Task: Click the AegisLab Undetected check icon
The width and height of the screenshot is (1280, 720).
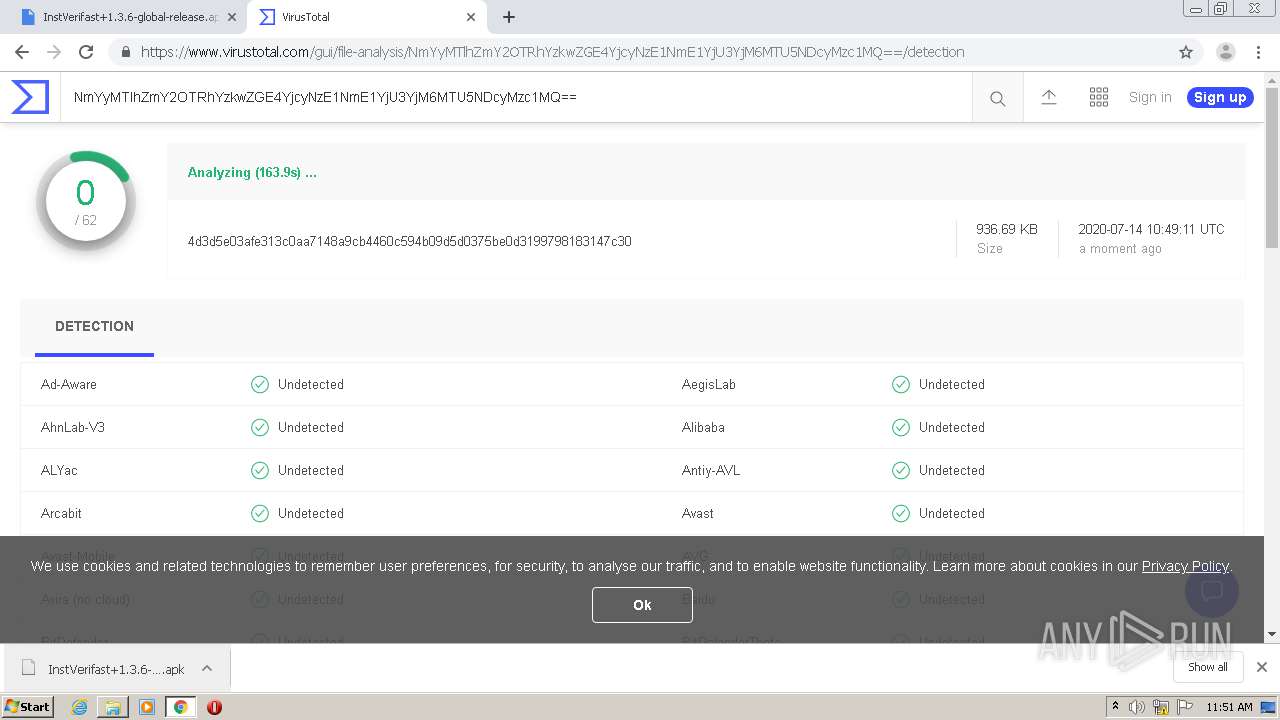Action: (901, 384)
